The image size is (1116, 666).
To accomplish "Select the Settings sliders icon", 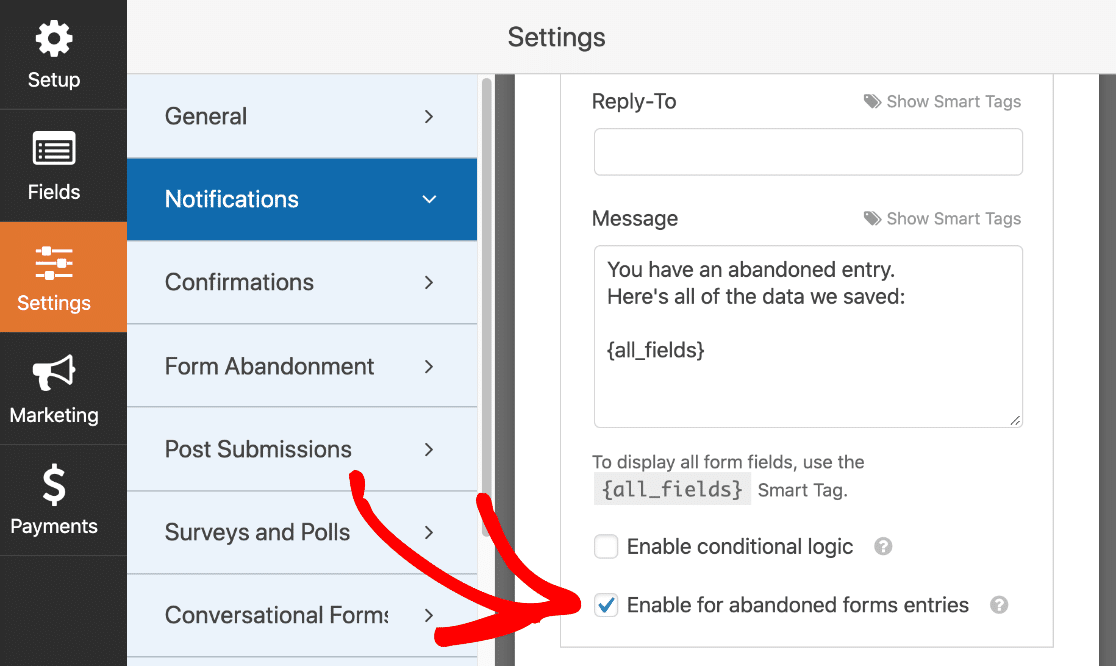I will (x=54, y=262).
